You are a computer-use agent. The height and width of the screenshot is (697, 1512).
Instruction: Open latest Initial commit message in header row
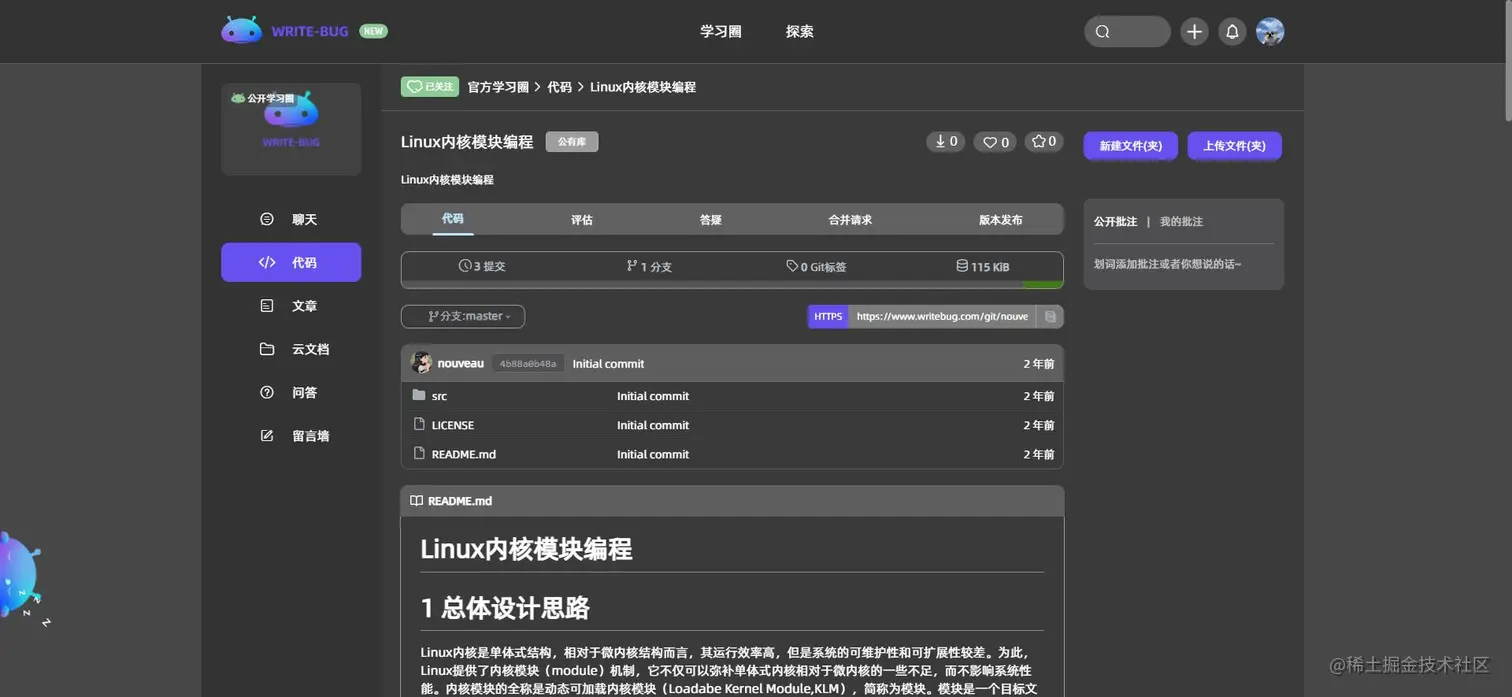click(608, 364)
